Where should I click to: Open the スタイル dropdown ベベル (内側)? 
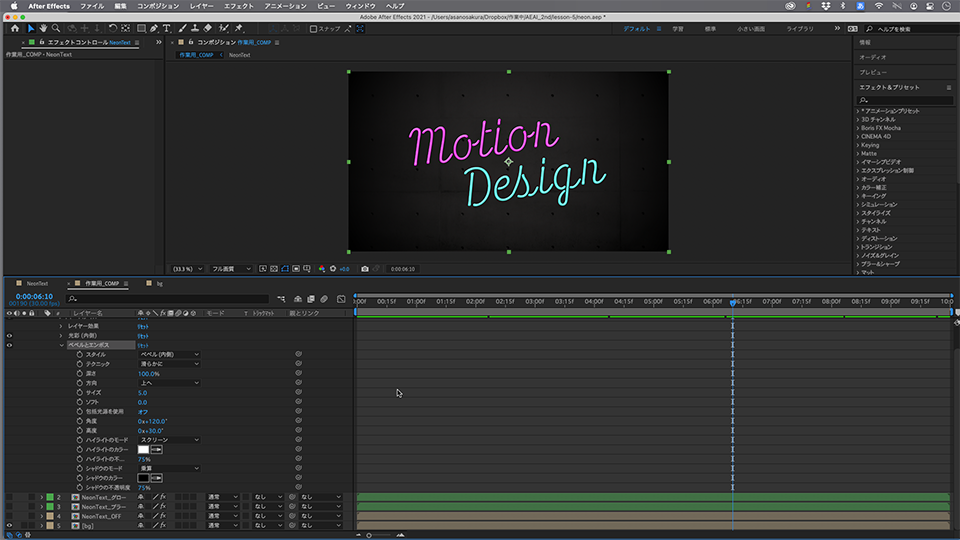170,354
